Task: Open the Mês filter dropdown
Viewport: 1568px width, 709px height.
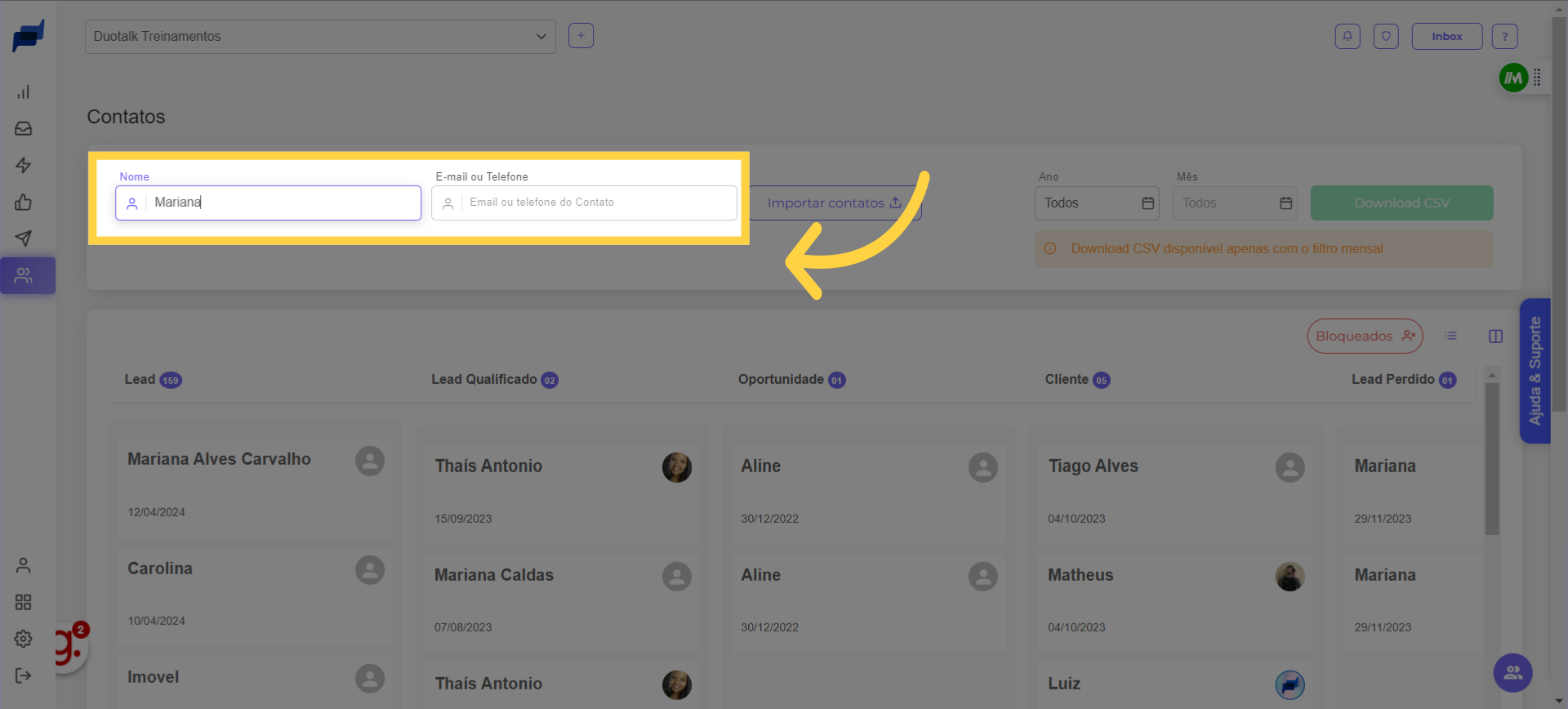Action: tap(1235, 203)
